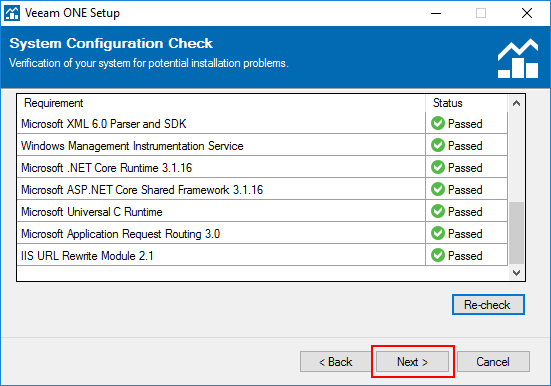The width and height of the screenshot is (551, 386).
Task: Click the Passed icon for ASP.NET Core Shared Framework
Action: (x=438, y=189)
